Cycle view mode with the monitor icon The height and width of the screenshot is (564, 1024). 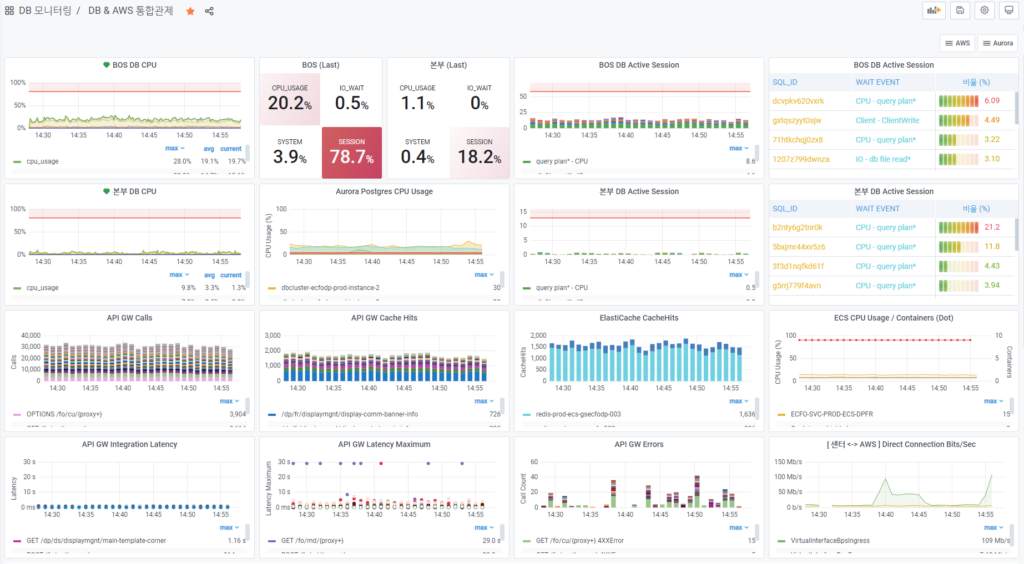tap(1009, 11)
